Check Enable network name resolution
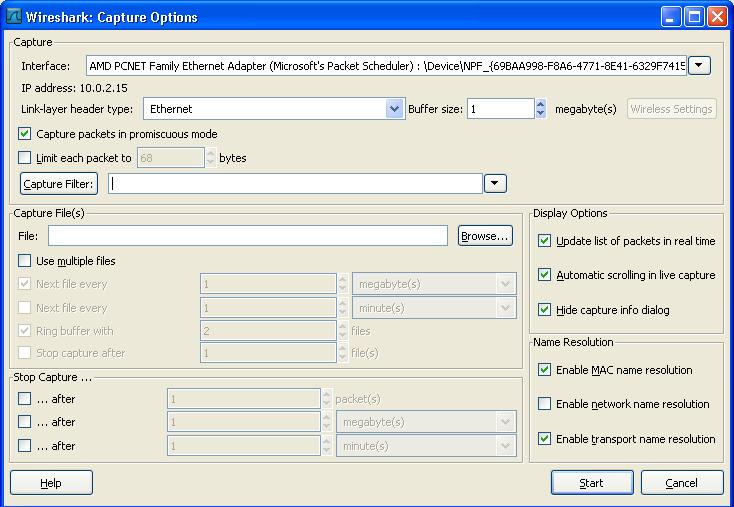This screenshot has height=507, width=734. point(544,404)
